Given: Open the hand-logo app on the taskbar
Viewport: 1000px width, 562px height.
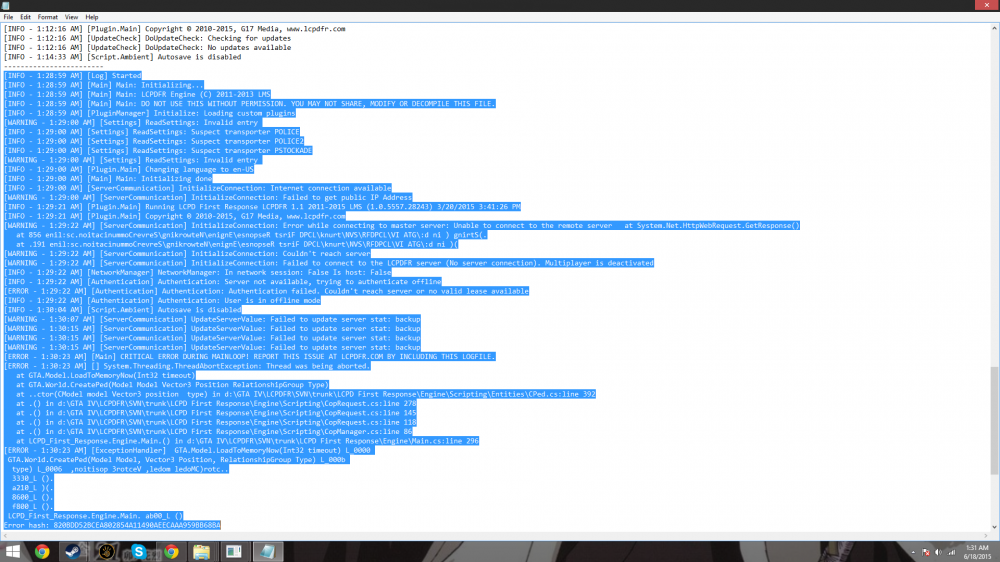Looking at the screenshot, I should pos(106,551).
